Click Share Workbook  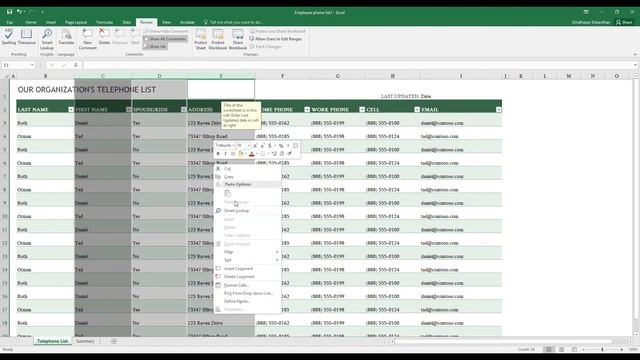pyautogui.click(x=238, y=39)
